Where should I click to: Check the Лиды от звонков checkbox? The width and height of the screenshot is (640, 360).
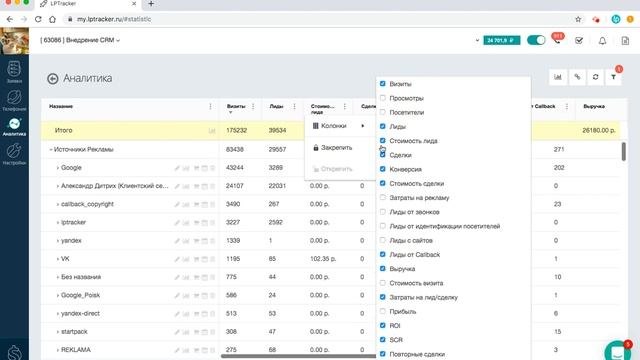coord(382,212)
